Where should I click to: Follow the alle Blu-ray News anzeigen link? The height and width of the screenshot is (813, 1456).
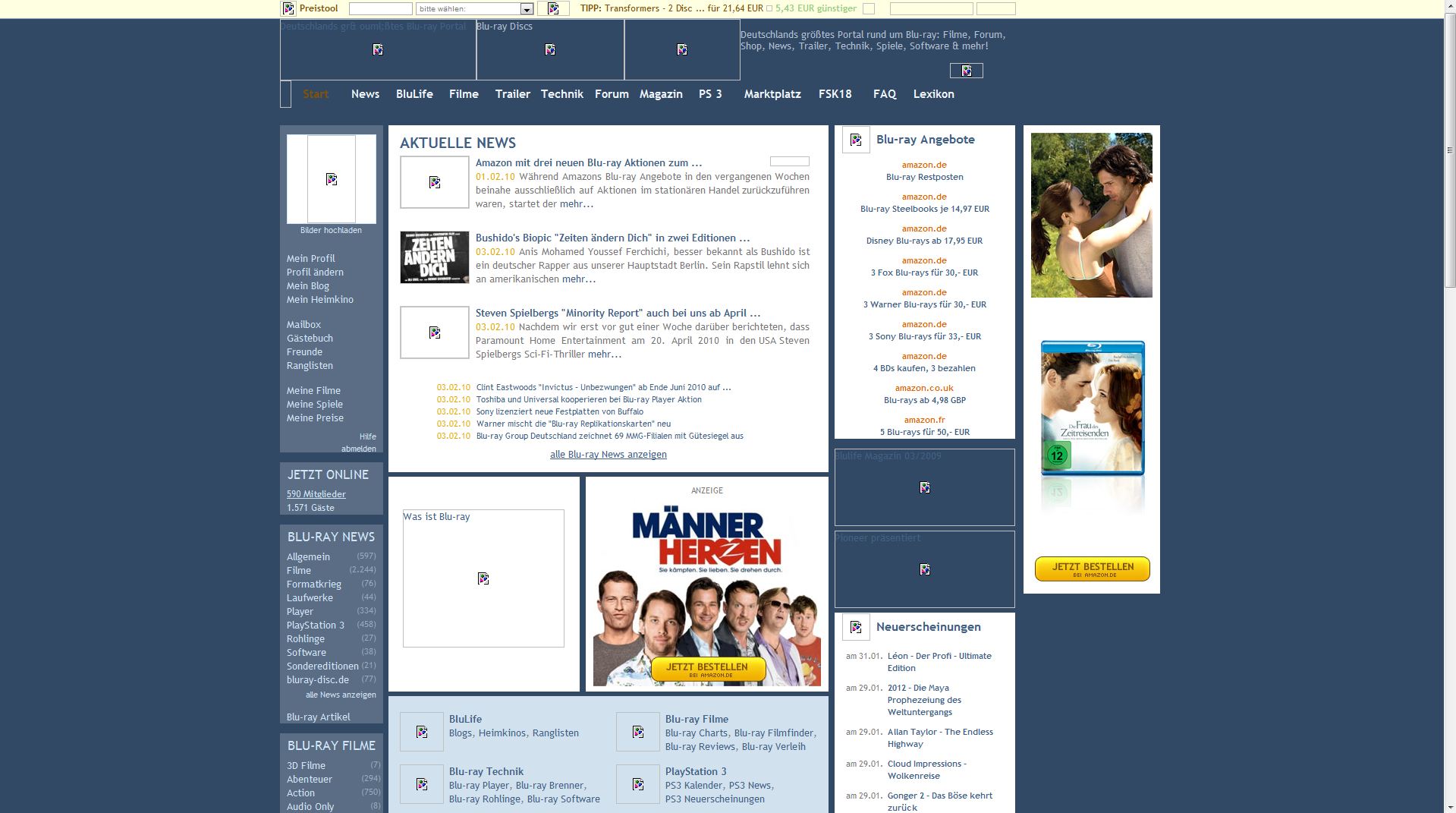[x=609, y=455]
